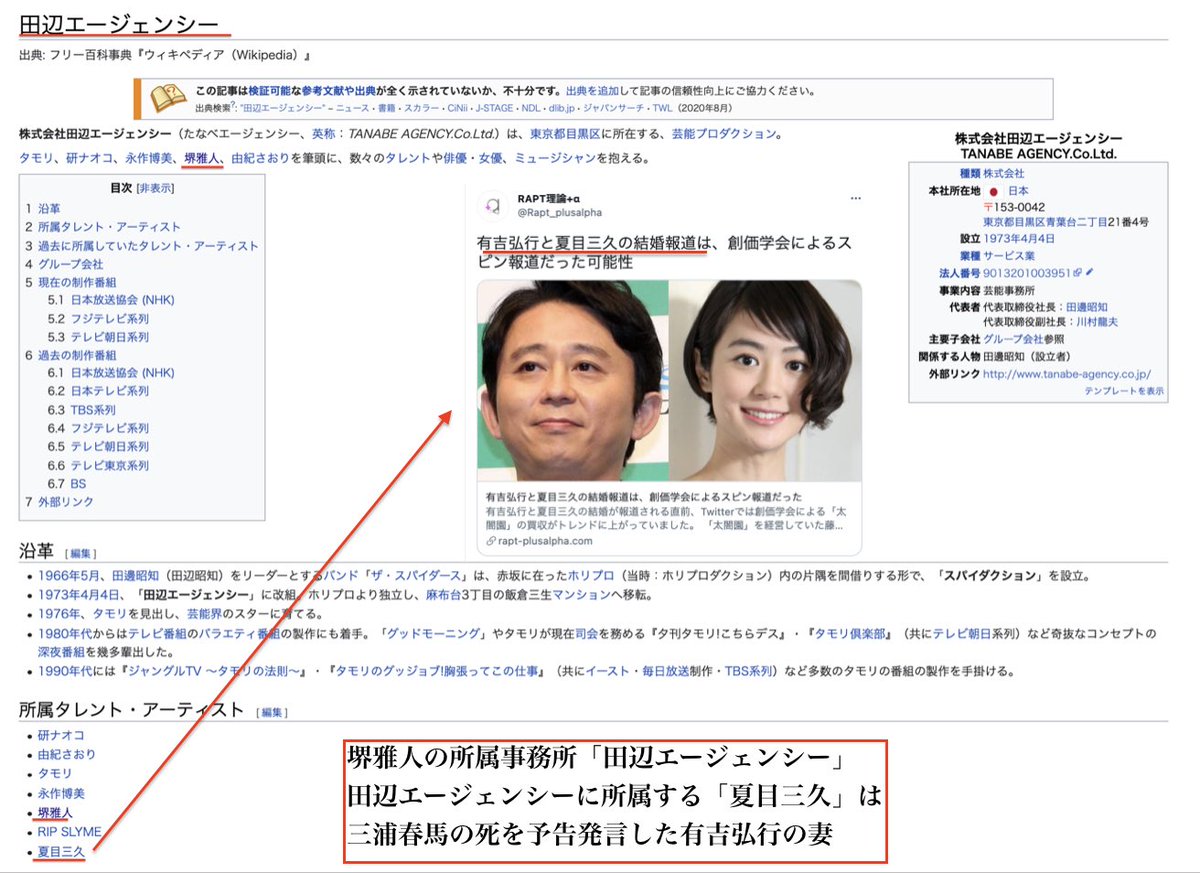Click the red 〒 postal mark in the infobox

[988, 207]
